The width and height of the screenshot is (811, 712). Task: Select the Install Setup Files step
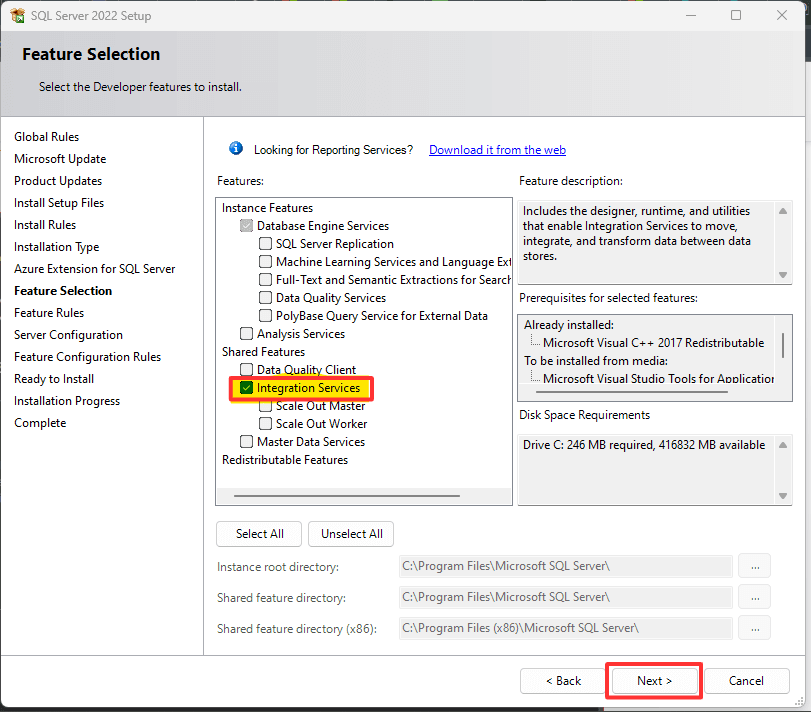click(x=59, y=203)
